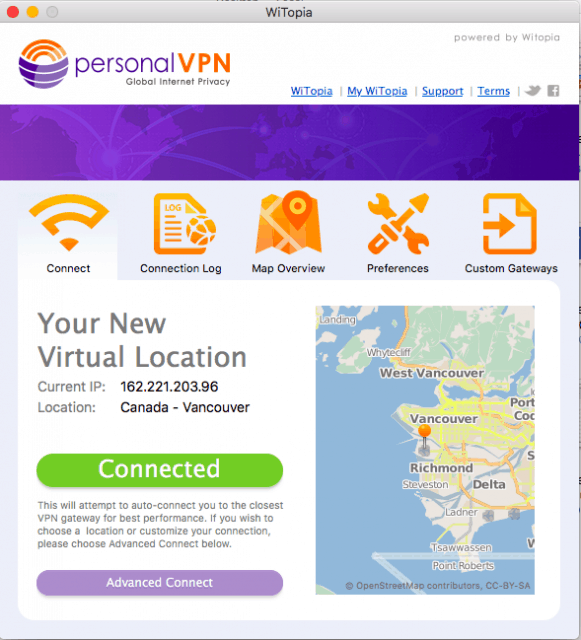The height and width of the screenshot is (640, 581).
Task: Open the Preferences wrench and screwdriver icon
Action: (x=398, y=224)
